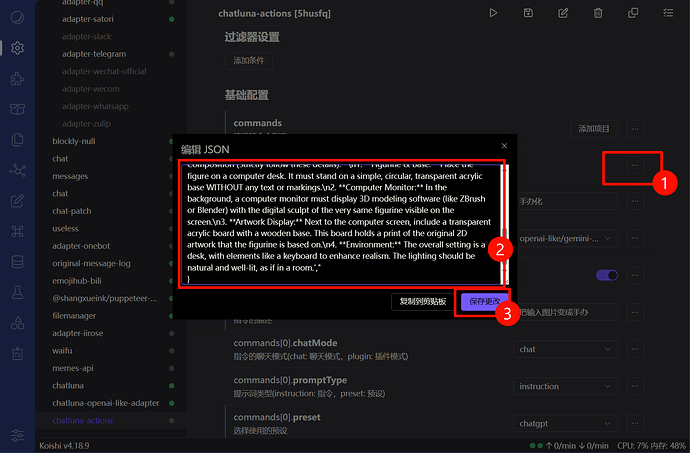
Task: Remove the plugin with the trash icon
Action: (598, 13)
